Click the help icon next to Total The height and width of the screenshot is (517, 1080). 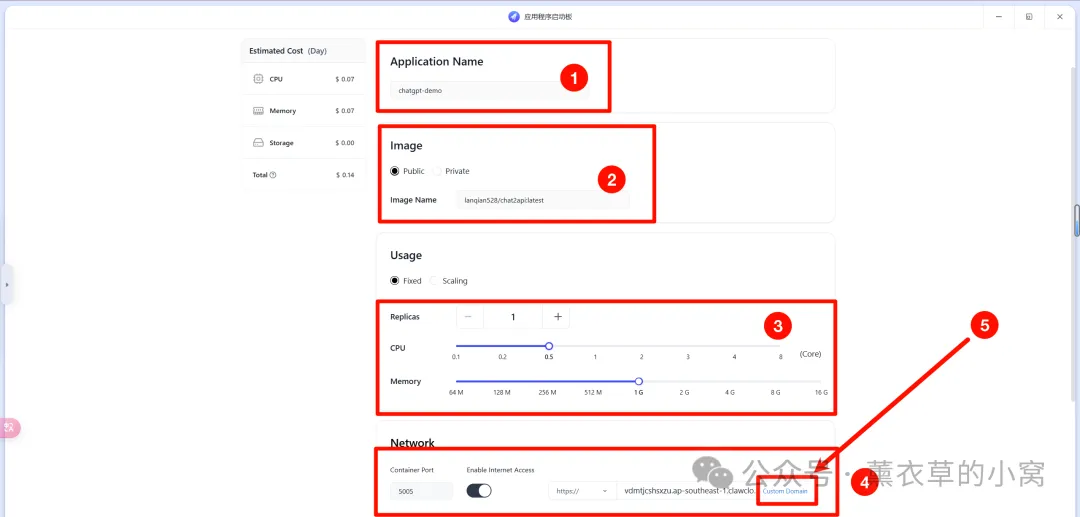[273, 175]
